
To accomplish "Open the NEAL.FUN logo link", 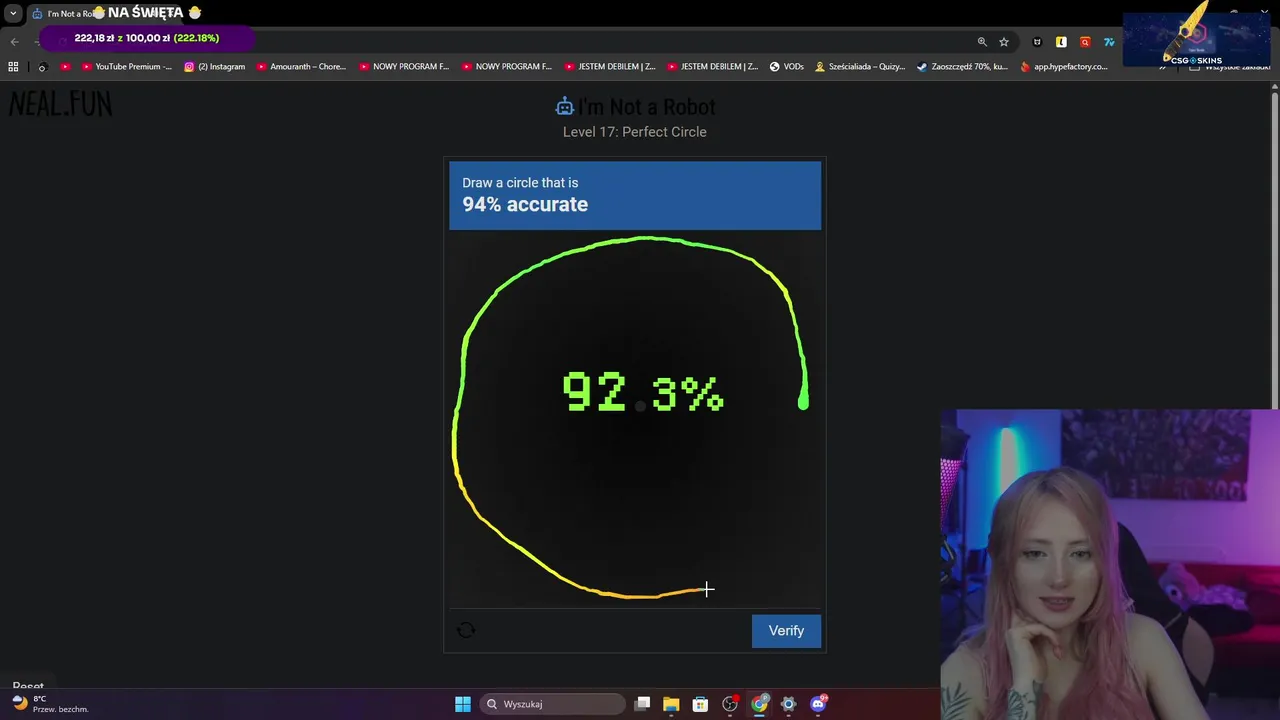I will tap(61, 104).
